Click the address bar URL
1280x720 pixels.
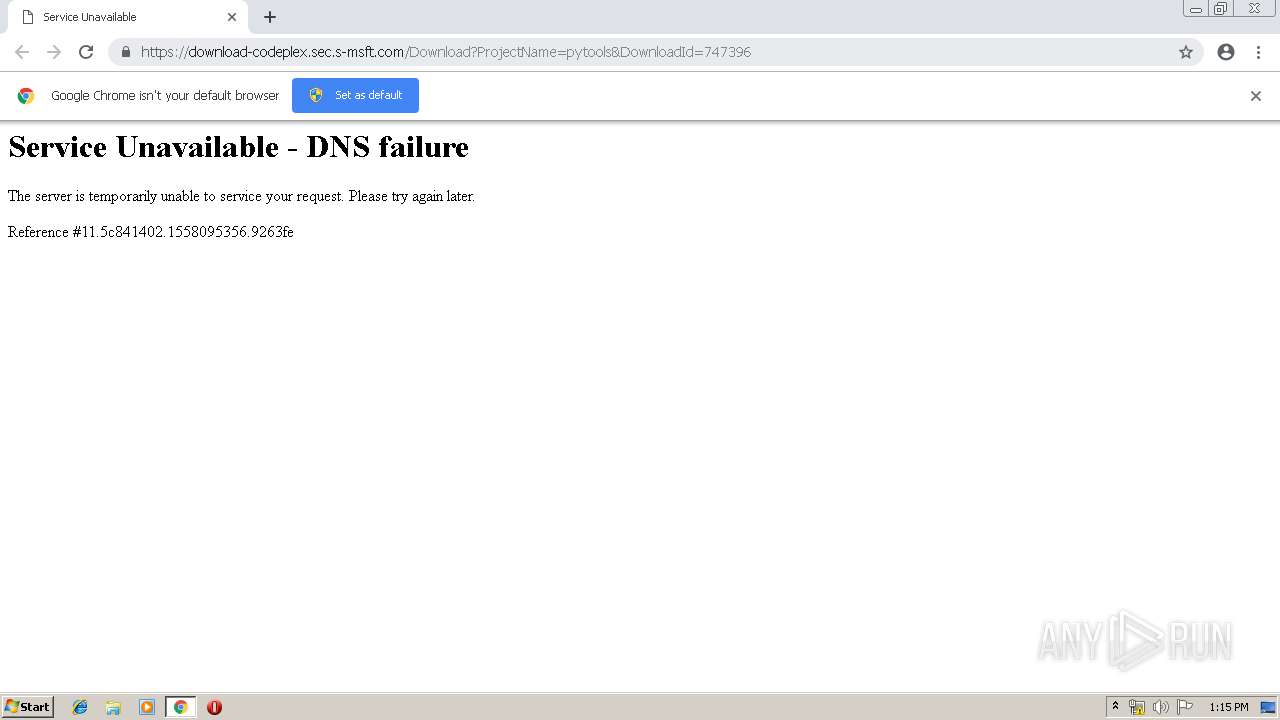tap(446, 52)
